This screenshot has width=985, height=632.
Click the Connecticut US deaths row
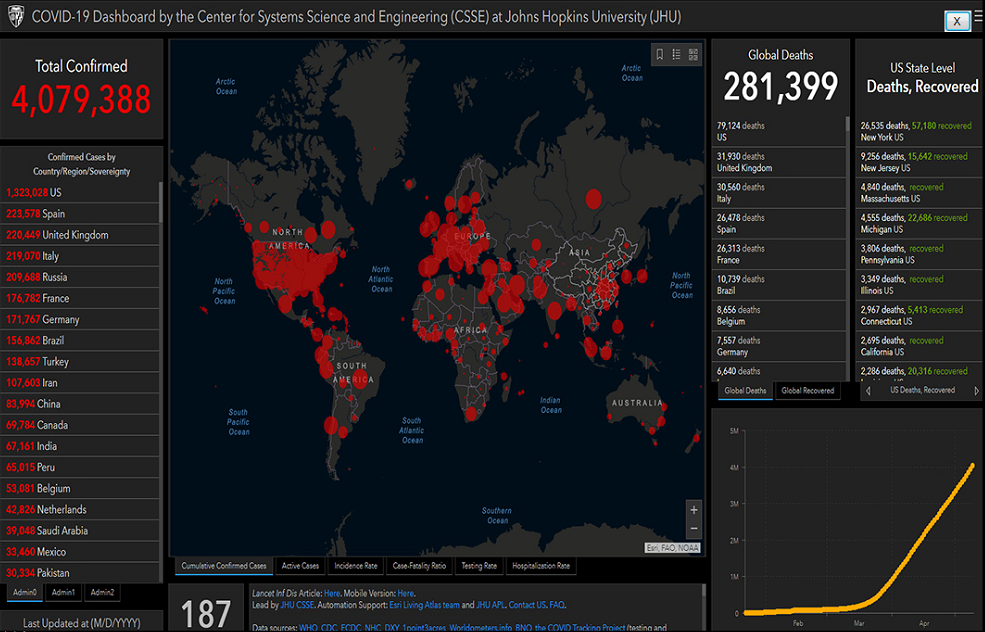(x=919, y=315)
